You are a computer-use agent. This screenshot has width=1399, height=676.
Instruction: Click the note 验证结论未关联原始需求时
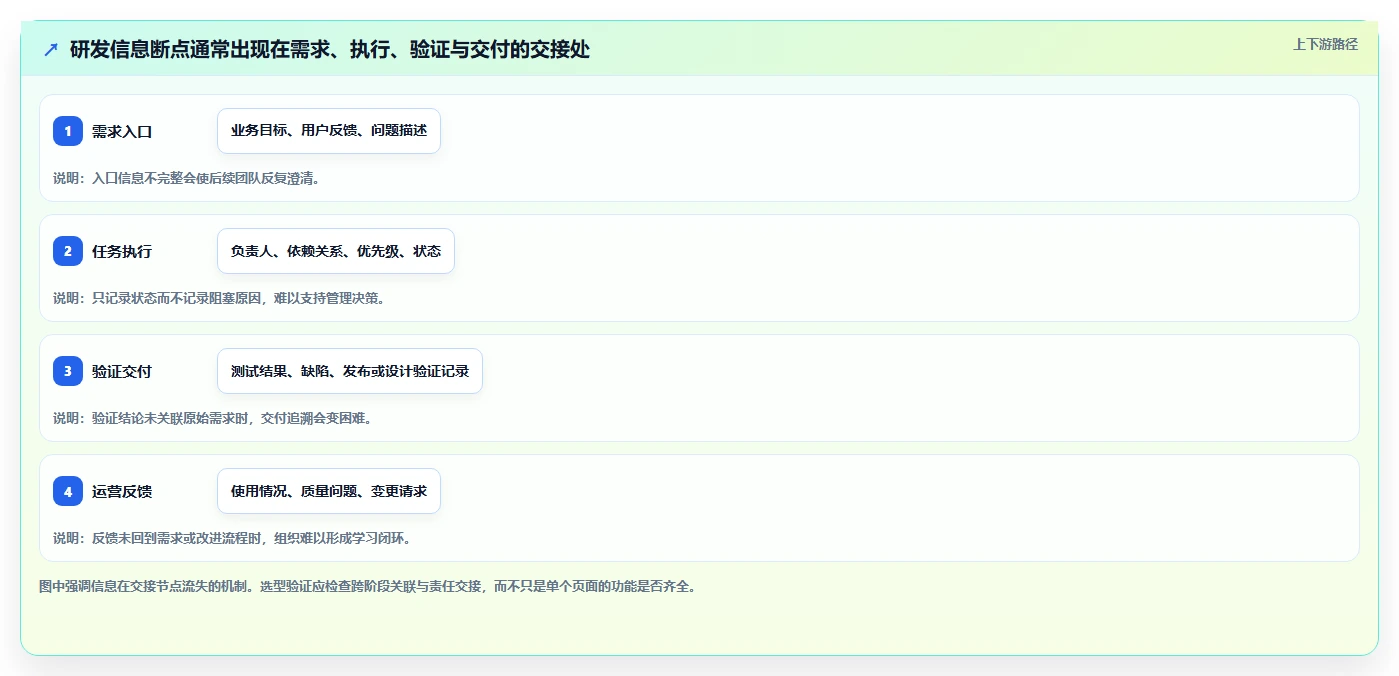click(171, 418)
